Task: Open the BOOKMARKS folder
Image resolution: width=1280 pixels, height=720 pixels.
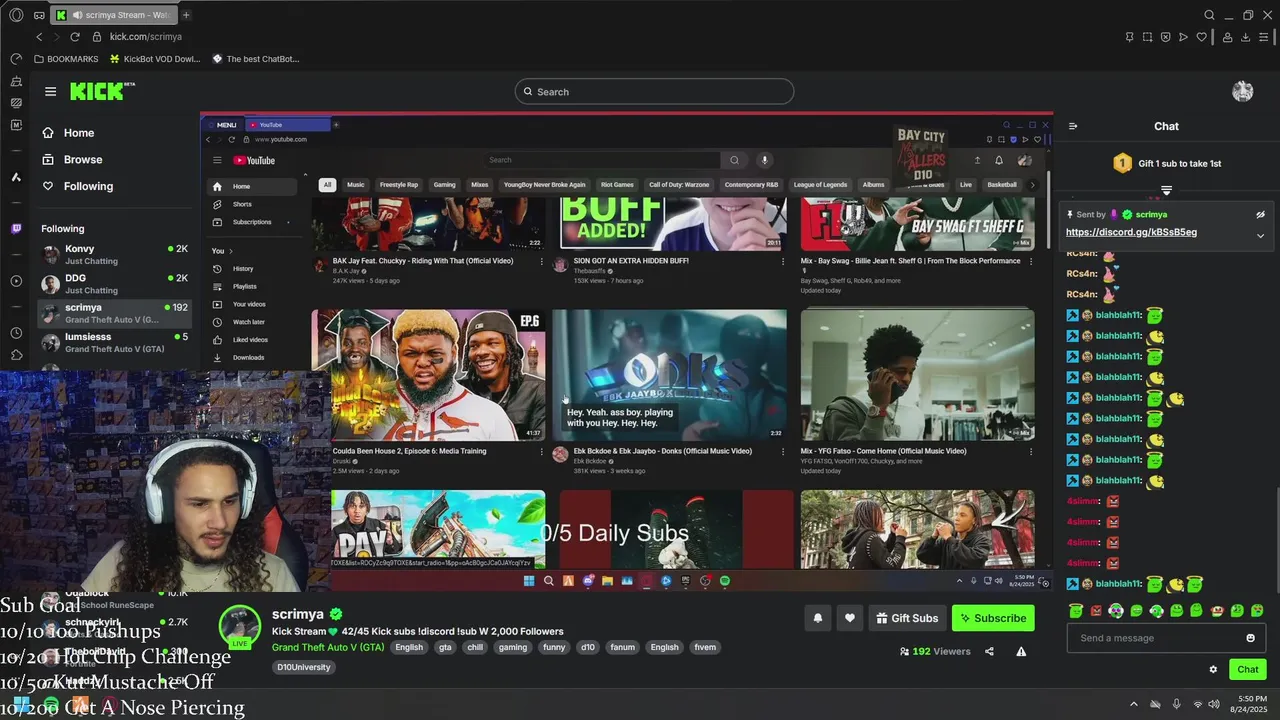Action: (x=66, y=59)
